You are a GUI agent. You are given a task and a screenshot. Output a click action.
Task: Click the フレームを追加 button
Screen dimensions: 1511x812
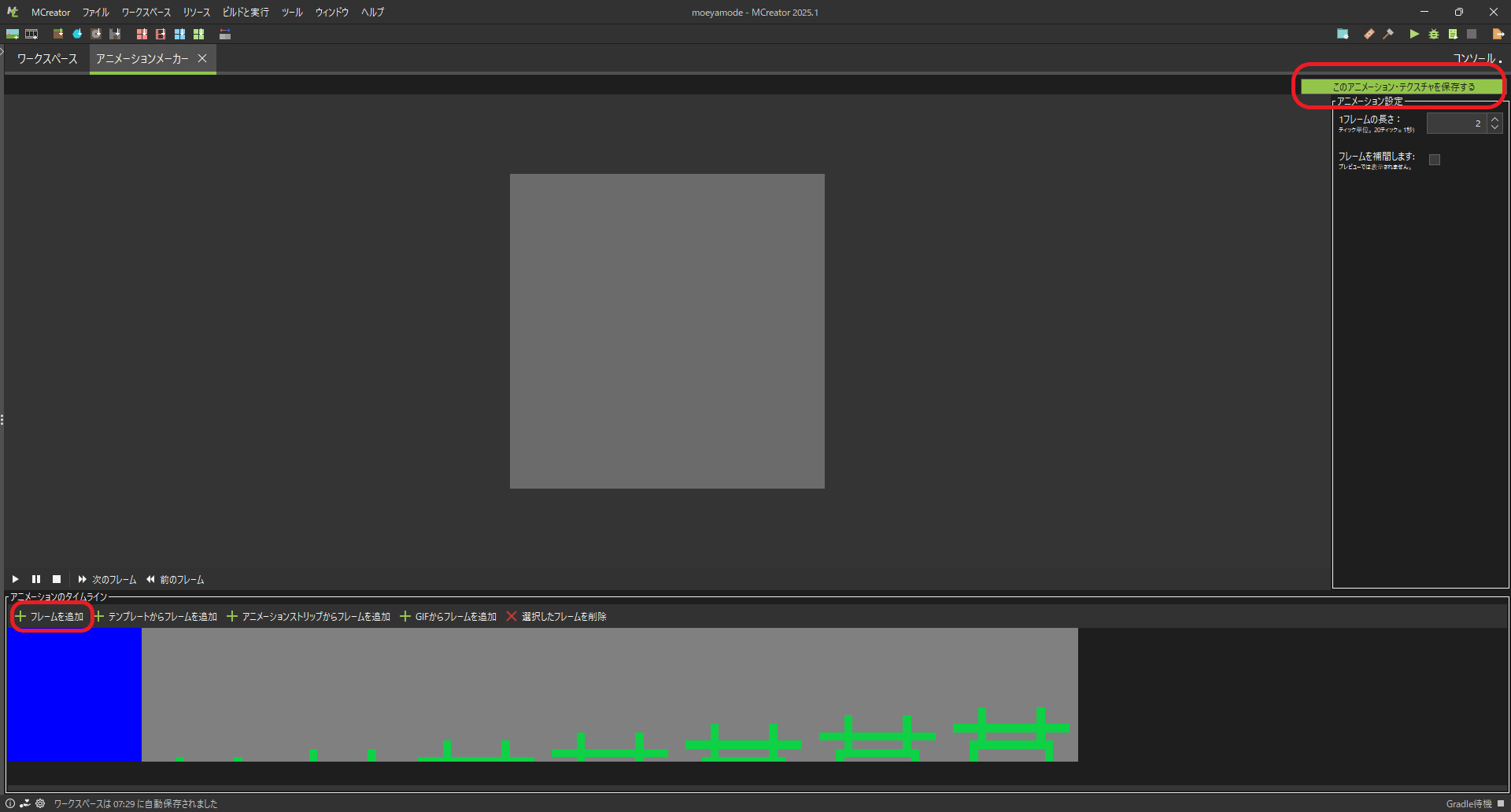50,616
